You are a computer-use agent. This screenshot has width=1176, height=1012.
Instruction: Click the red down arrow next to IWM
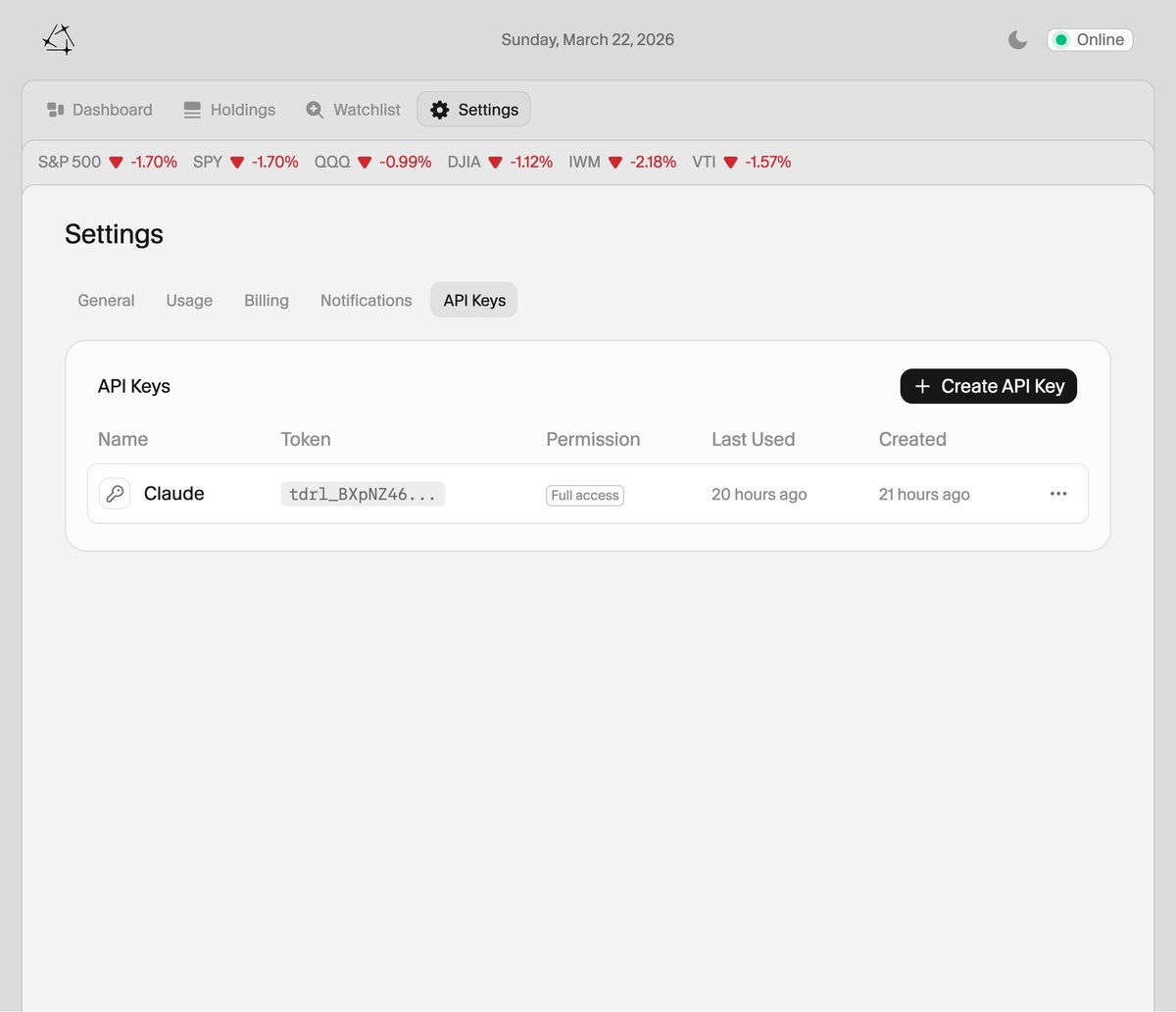pyautogui.click(x=615, y=163)
